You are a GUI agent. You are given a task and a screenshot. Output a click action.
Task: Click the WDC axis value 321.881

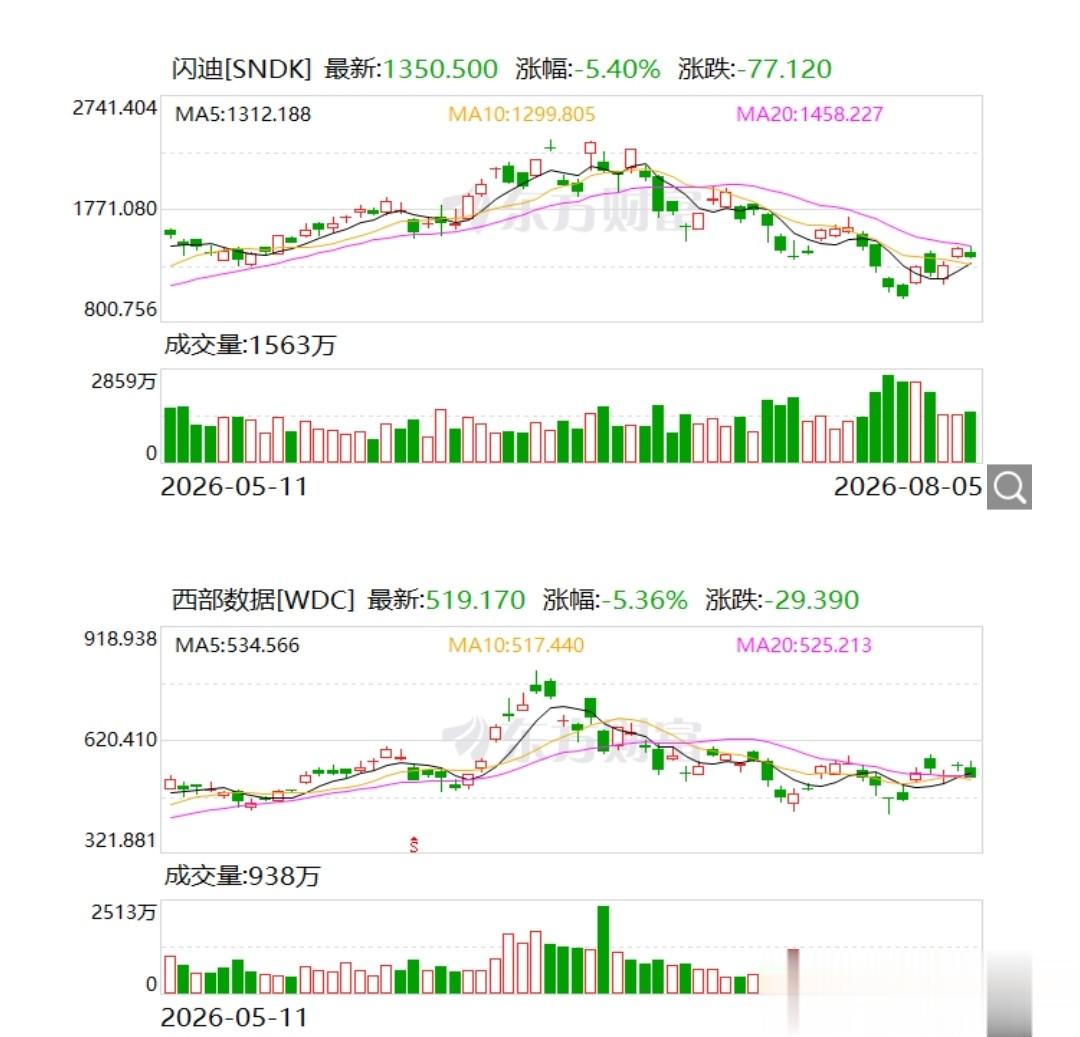point(120,840)
